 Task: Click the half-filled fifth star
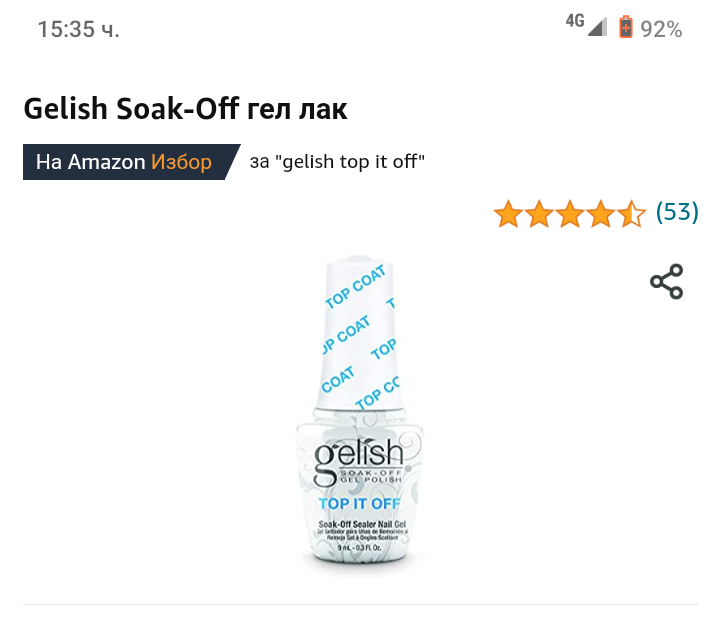632,213
